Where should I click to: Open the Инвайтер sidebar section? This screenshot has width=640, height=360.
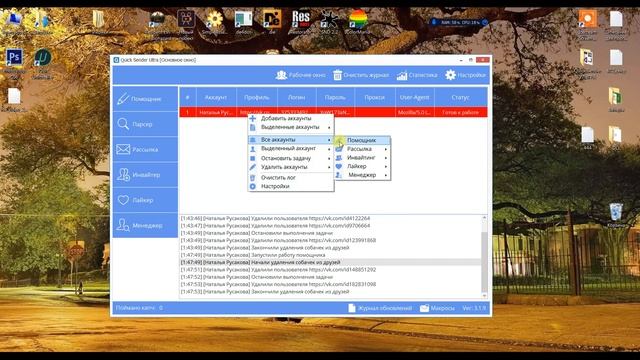tap(145, 175)
